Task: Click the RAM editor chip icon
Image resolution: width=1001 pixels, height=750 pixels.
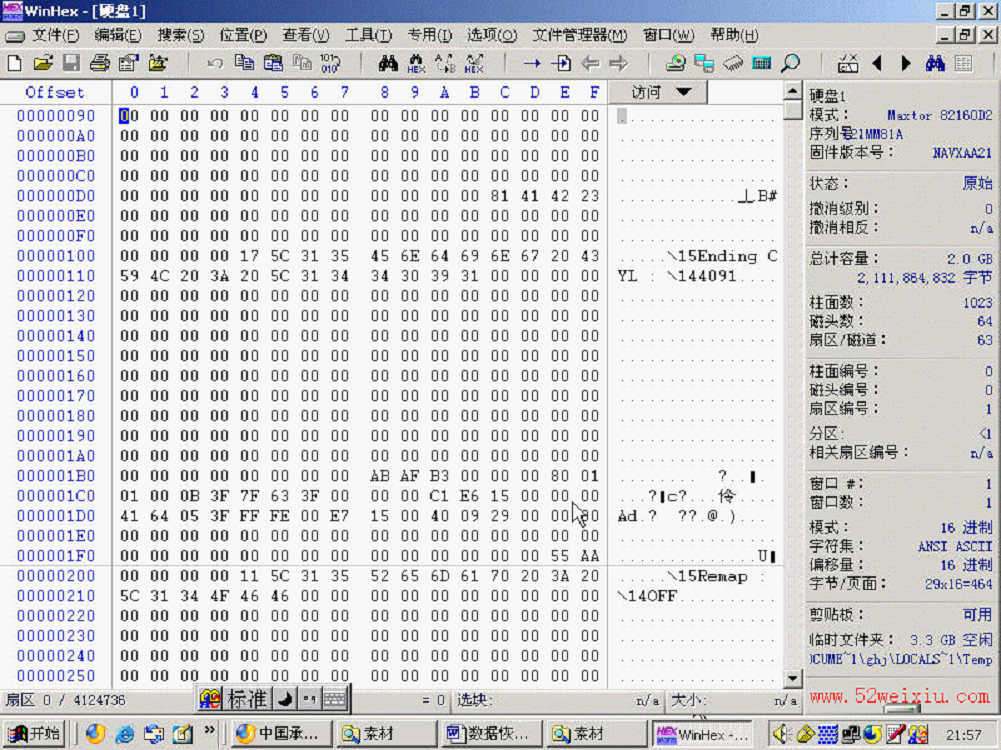Action: coord(733,63)
